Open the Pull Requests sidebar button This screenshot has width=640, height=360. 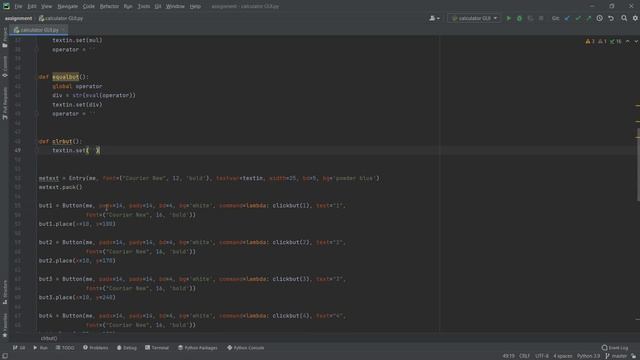(5, 103)
